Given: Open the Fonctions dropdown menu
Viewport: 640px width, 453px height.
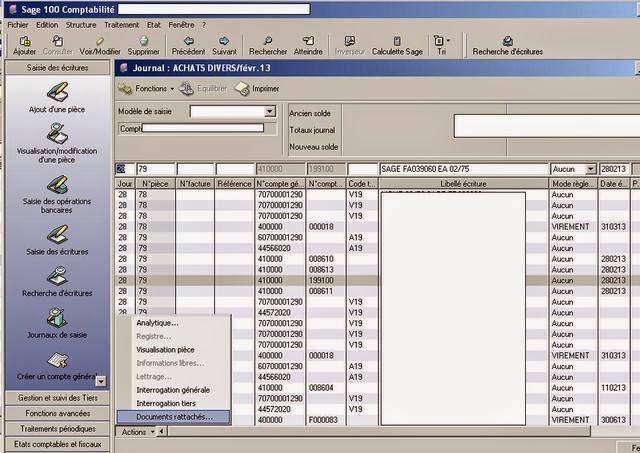Looking at the screenshot, I should click(x=146, y=89).
